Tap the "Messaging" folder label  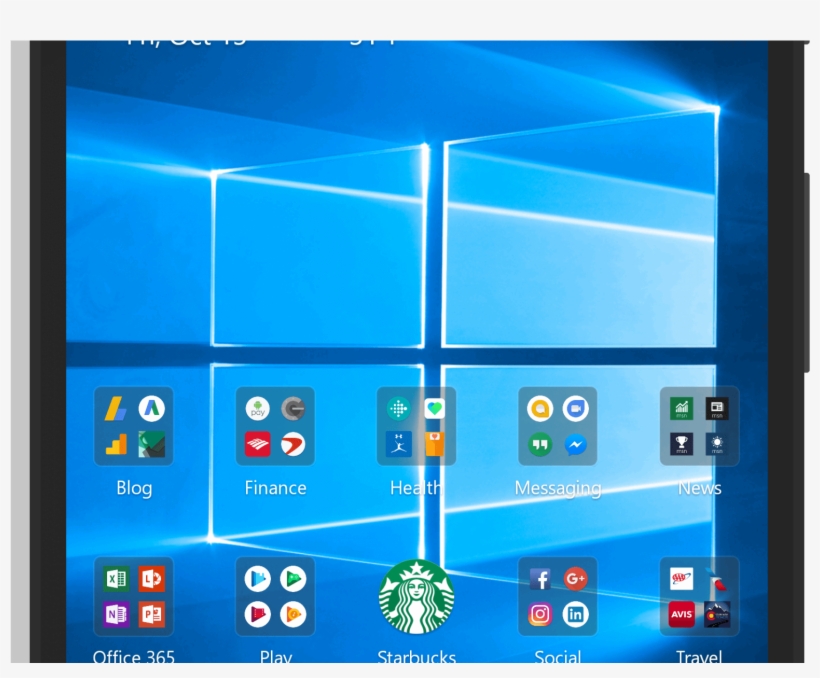[x=558, y=488]
